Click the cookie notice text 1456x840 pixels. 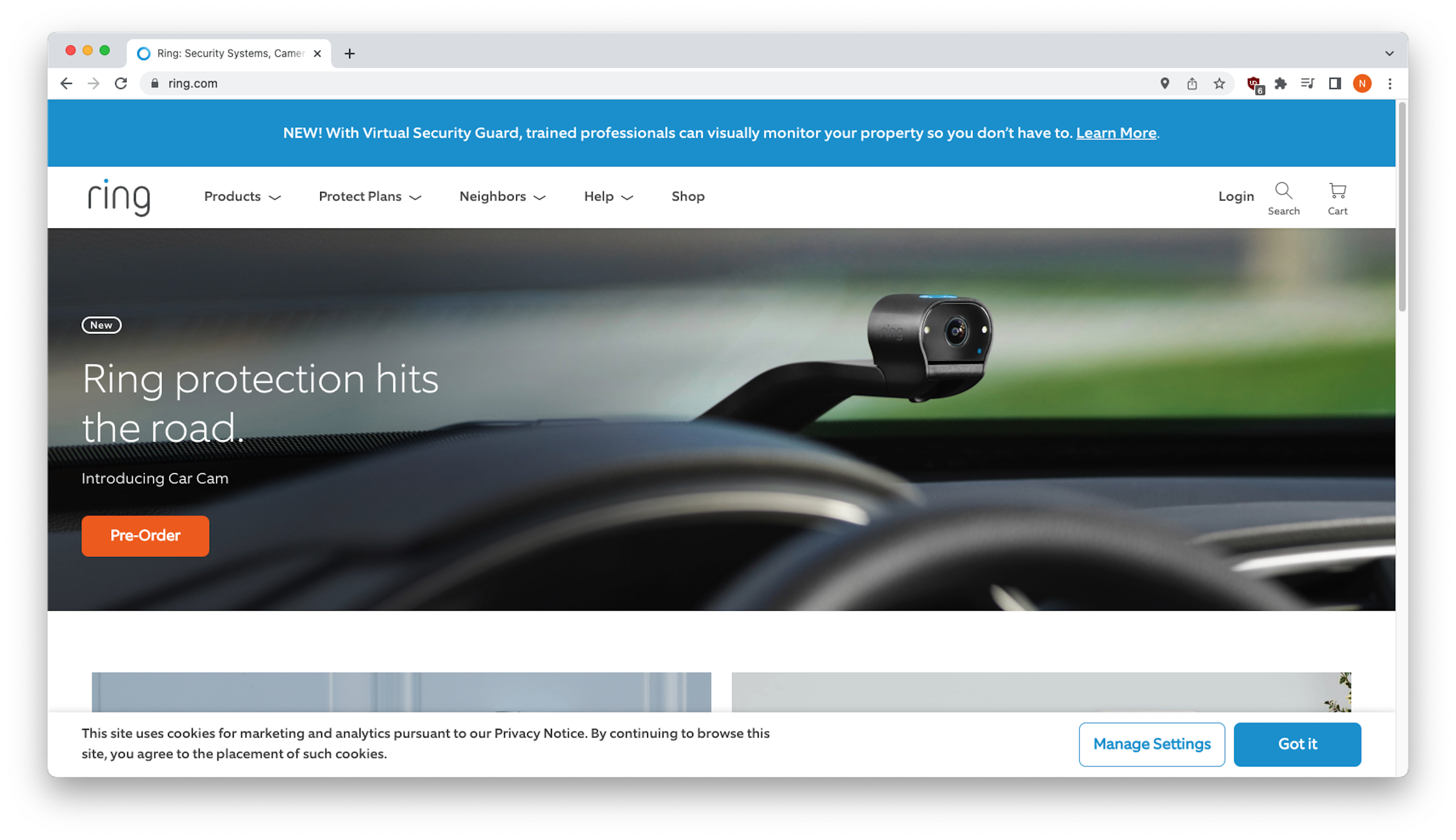point(425,744)
